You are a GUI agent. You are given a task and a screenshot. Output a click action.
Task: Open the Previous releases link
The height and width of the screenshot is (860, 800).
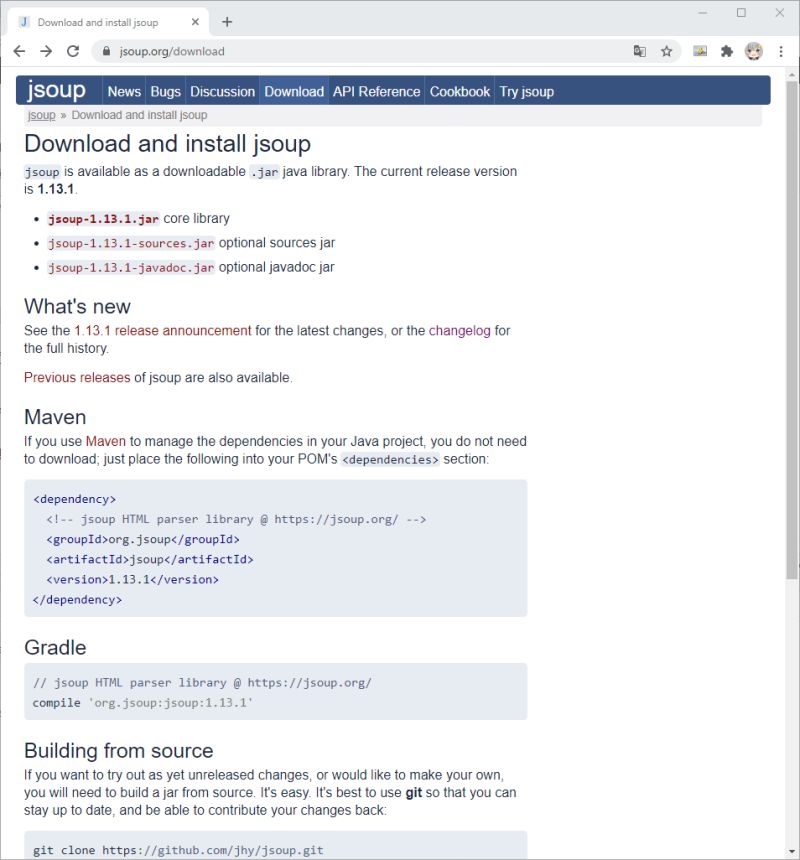click(75, 377)
